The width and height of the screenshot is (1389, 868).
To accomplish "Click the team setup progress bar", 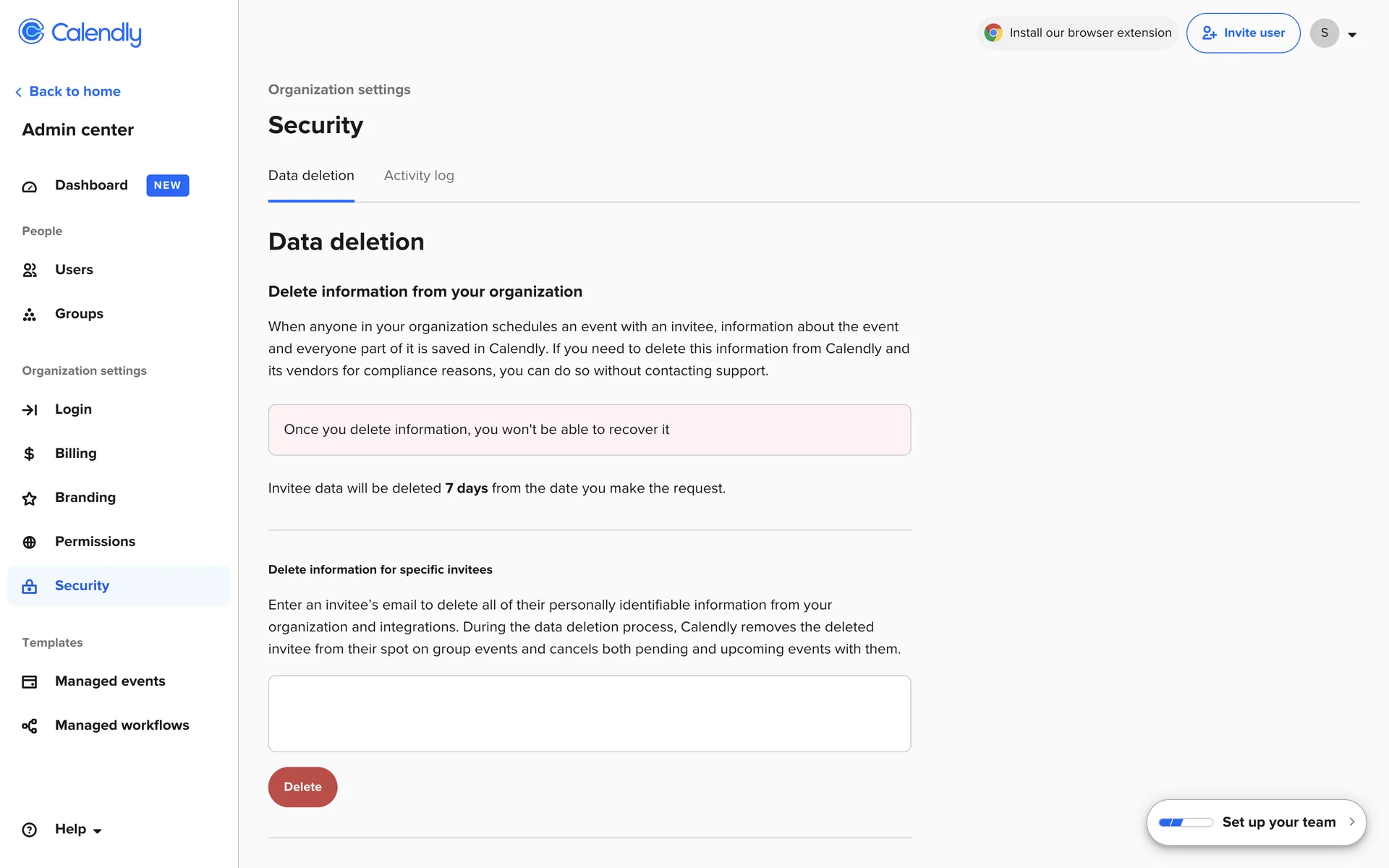I will click(1185, 822).
